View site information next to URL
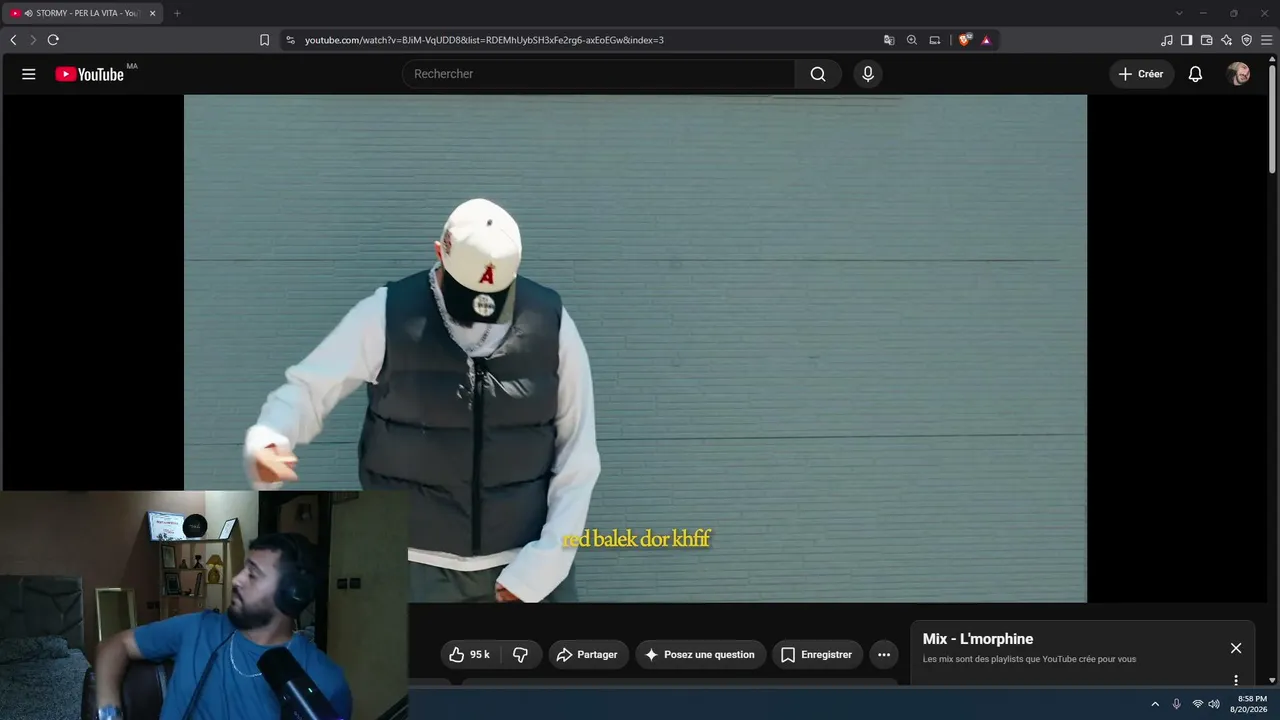The image size is (1280, 720). click(x=290, y=40)
